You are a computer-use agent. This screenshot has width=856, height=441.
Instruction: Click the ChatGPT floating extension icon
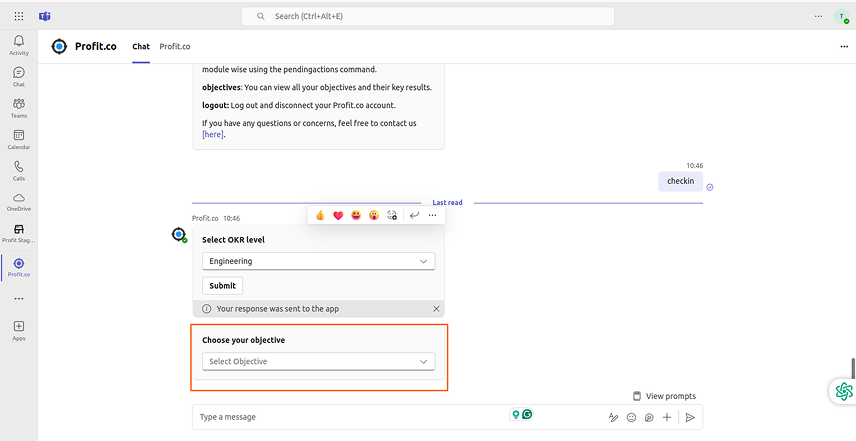(x=844, y=391)
